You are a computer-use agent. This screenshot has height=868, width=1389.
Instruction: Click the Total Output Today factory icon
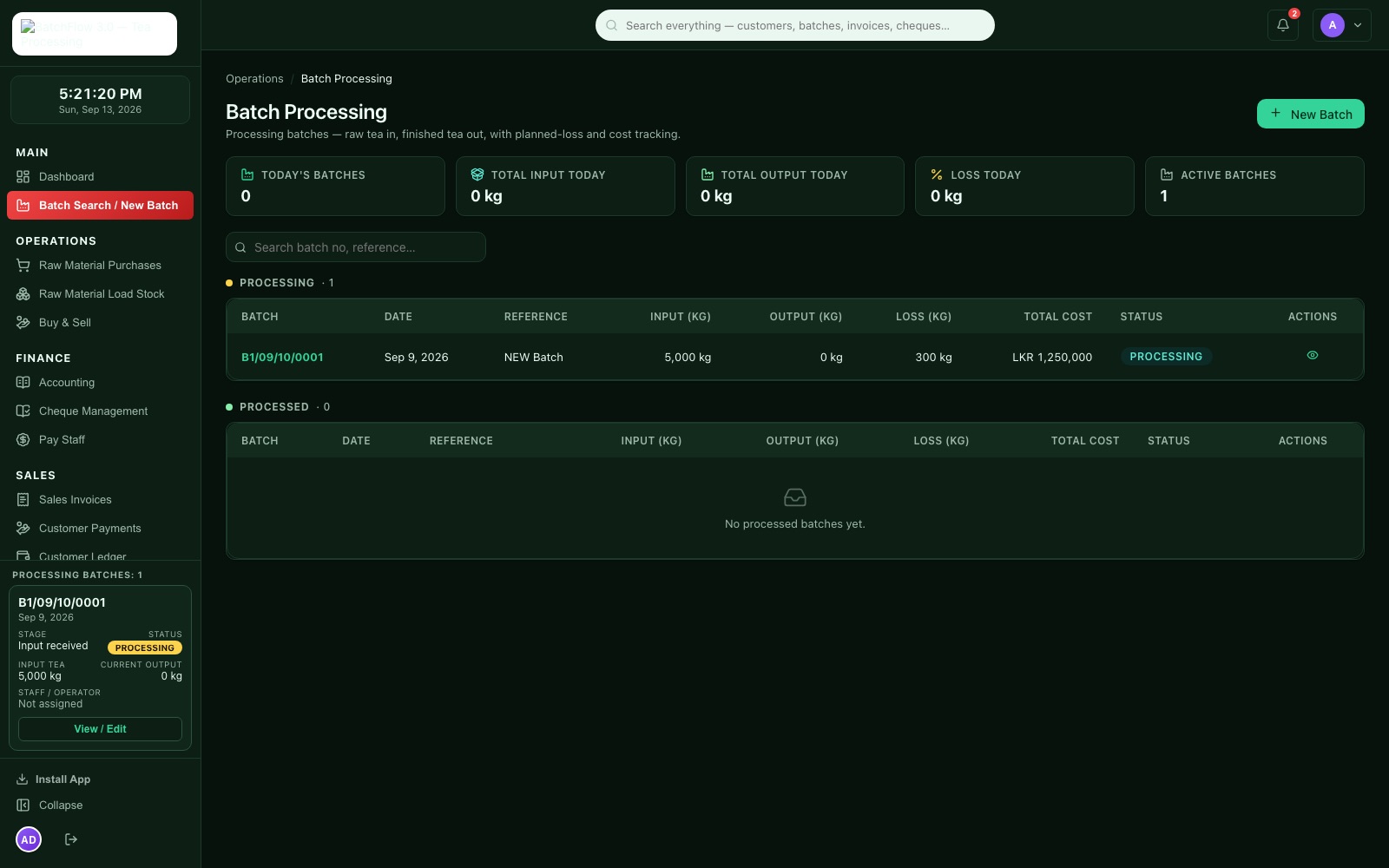[707, 174]
